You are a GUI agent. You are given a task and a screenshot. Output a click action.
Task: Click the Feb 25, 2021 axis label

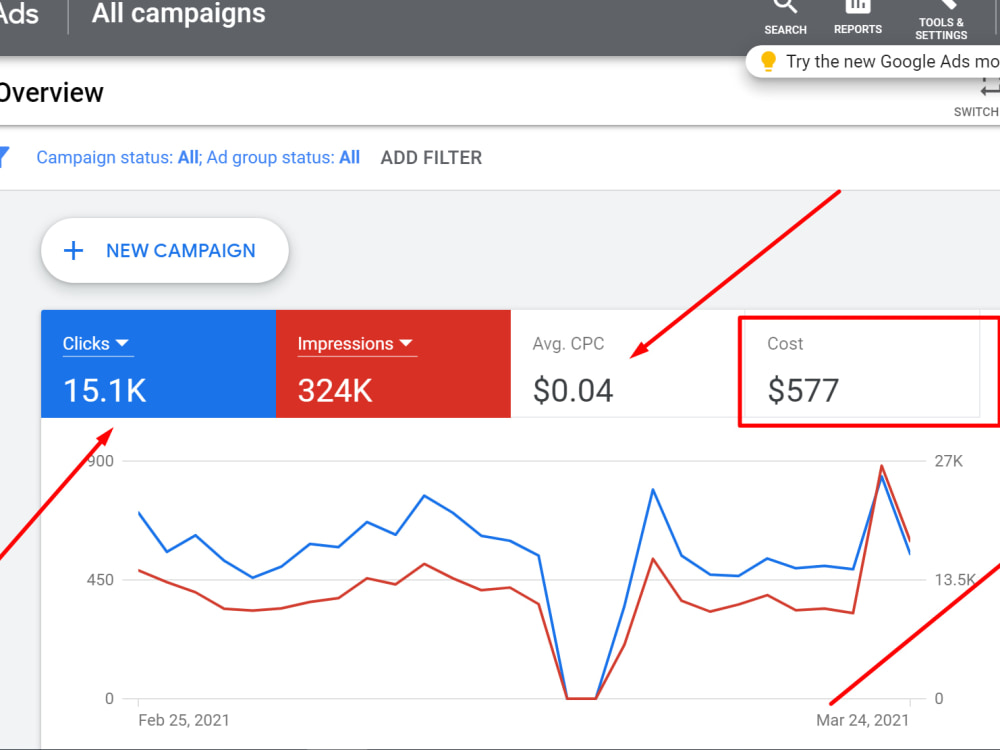point(184,720)
